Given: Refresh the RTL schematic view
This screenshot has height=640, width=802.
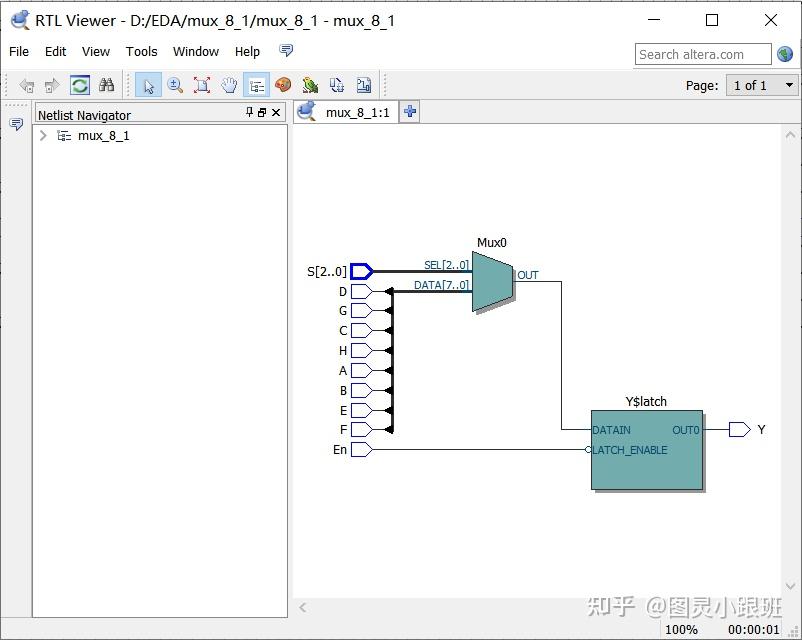Looking at the screenshot, I should pyautogui.click(x=79, y=85).
